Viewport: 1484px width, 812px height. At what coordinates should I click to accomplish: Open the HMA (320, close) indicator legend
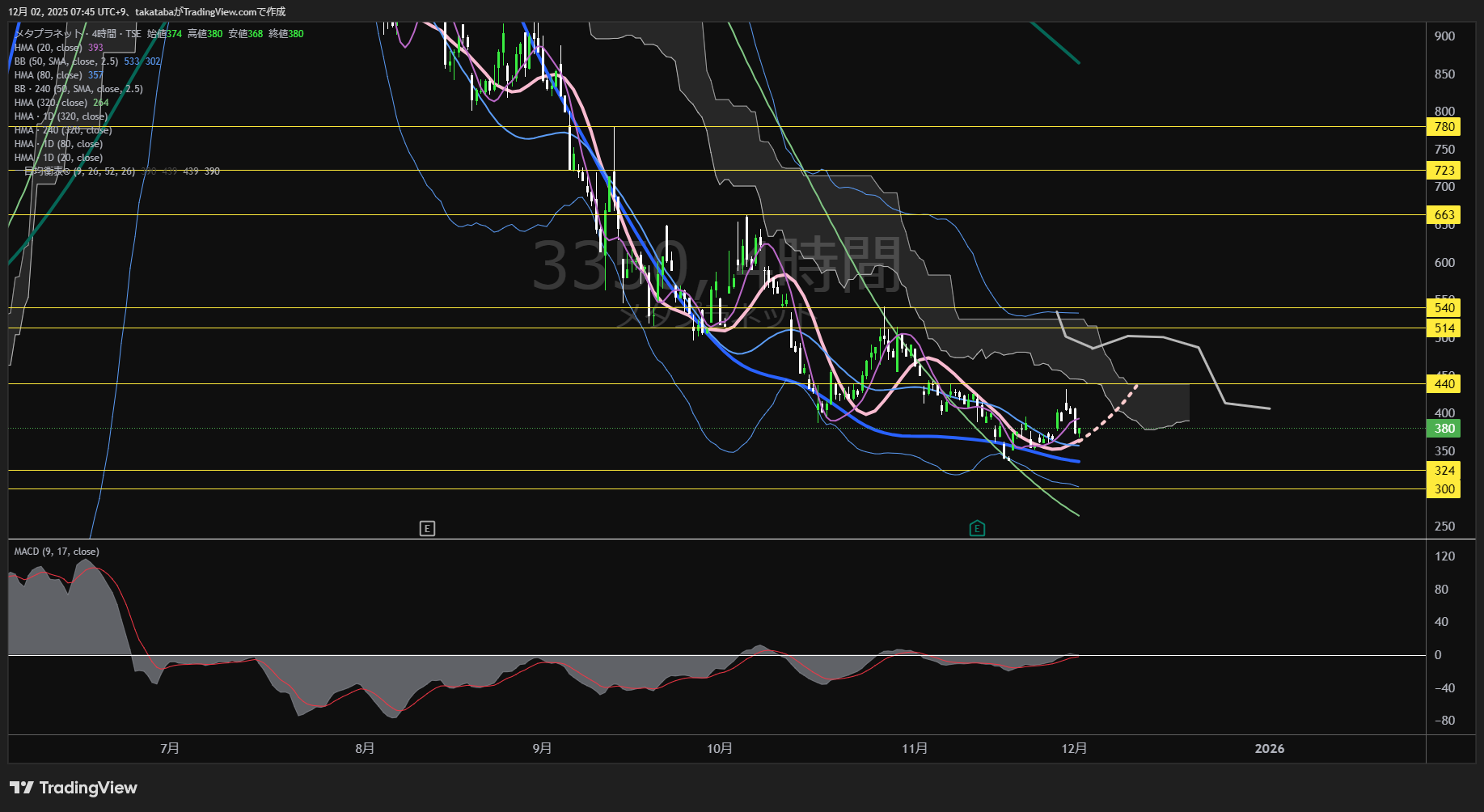click(x=51, y=103)
